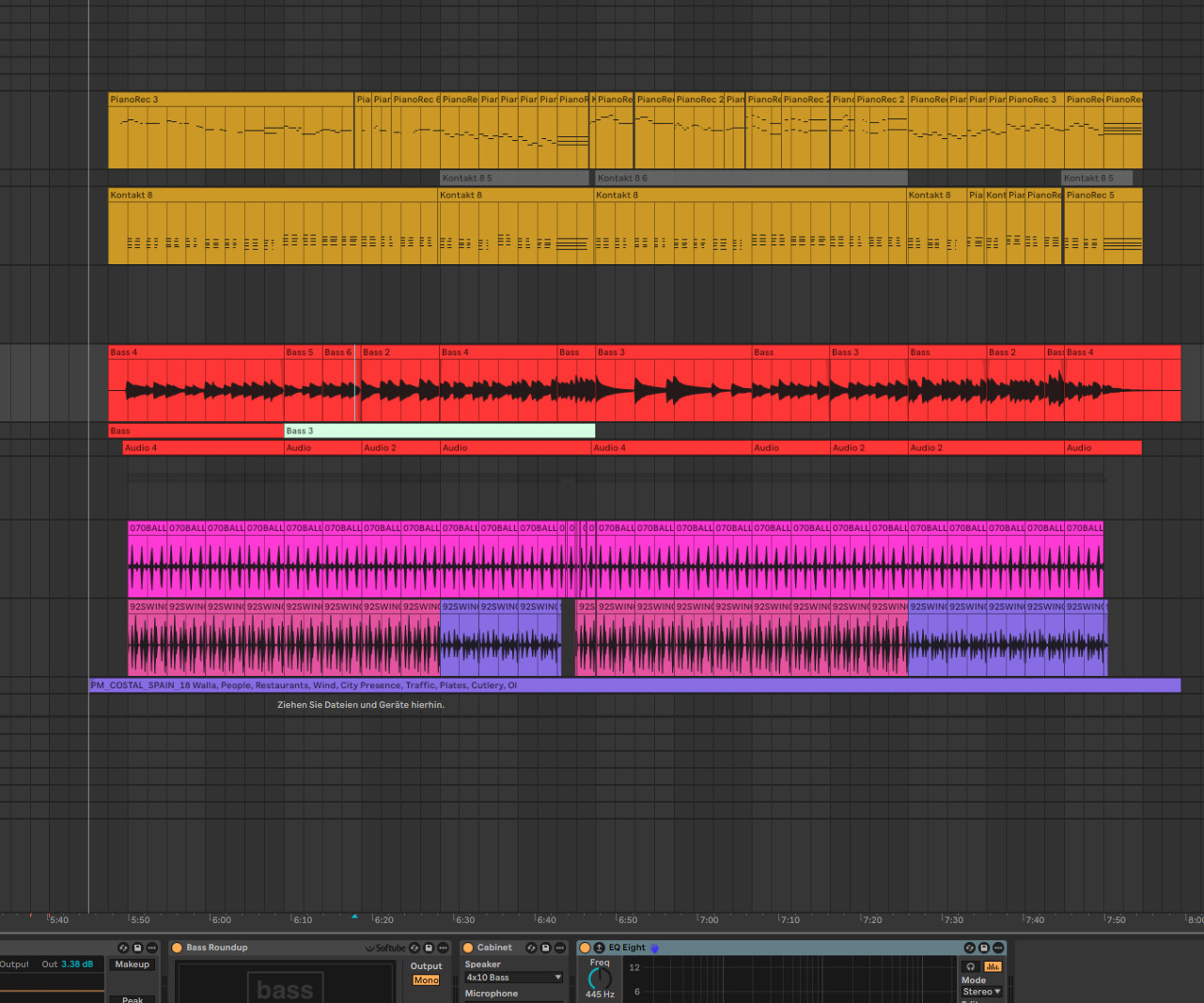Open the Stereo mode dropdown in EQ Eight
This screenshot has width=1204, height=1003.
982,992
